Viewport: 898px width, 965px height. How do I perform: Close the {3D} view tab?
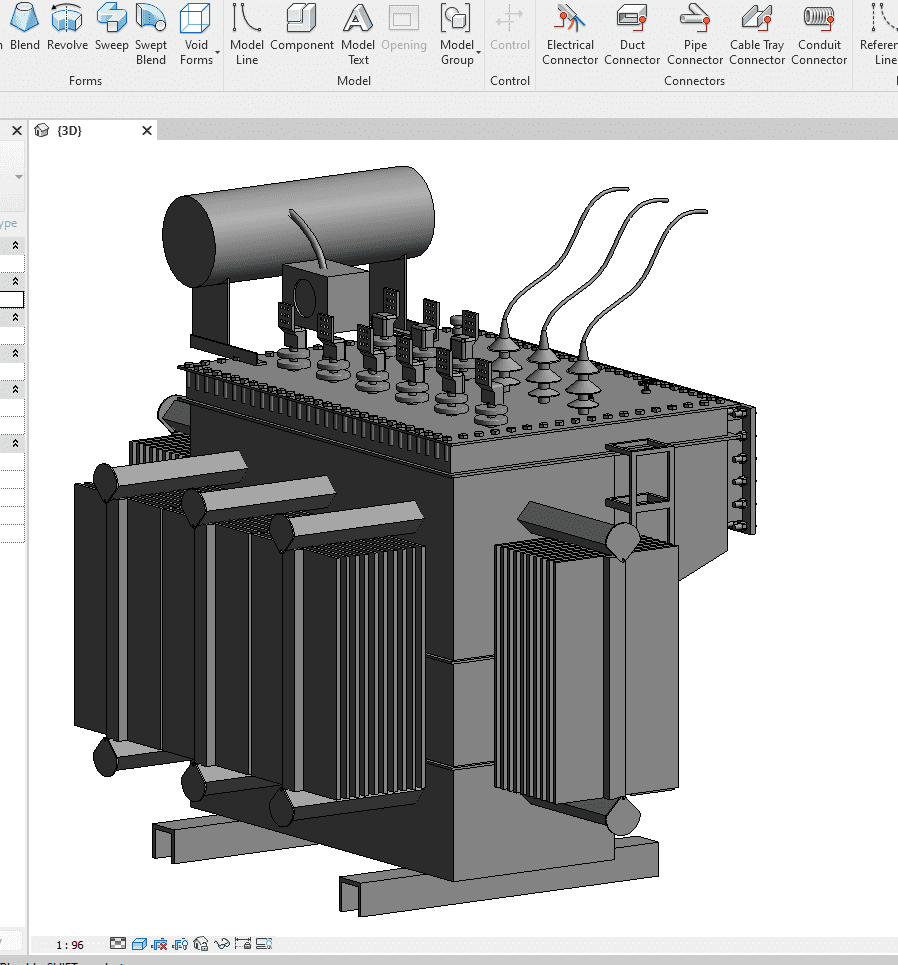pyautogui.click(x=147, y=131)
